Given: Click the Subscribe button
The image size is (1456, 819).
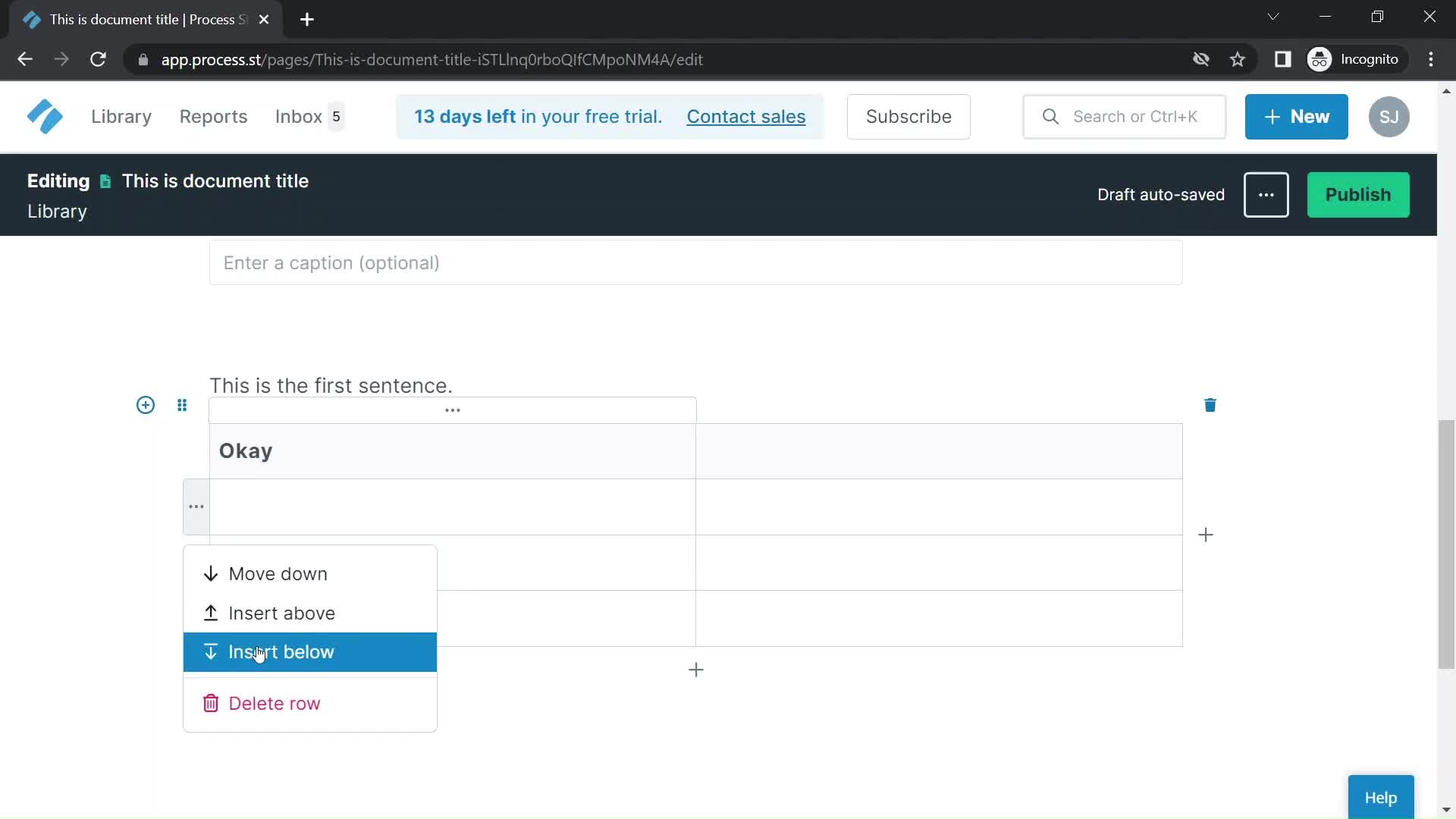Looking at the screenshot, I should pyautogui.click(x=909, y=116).
